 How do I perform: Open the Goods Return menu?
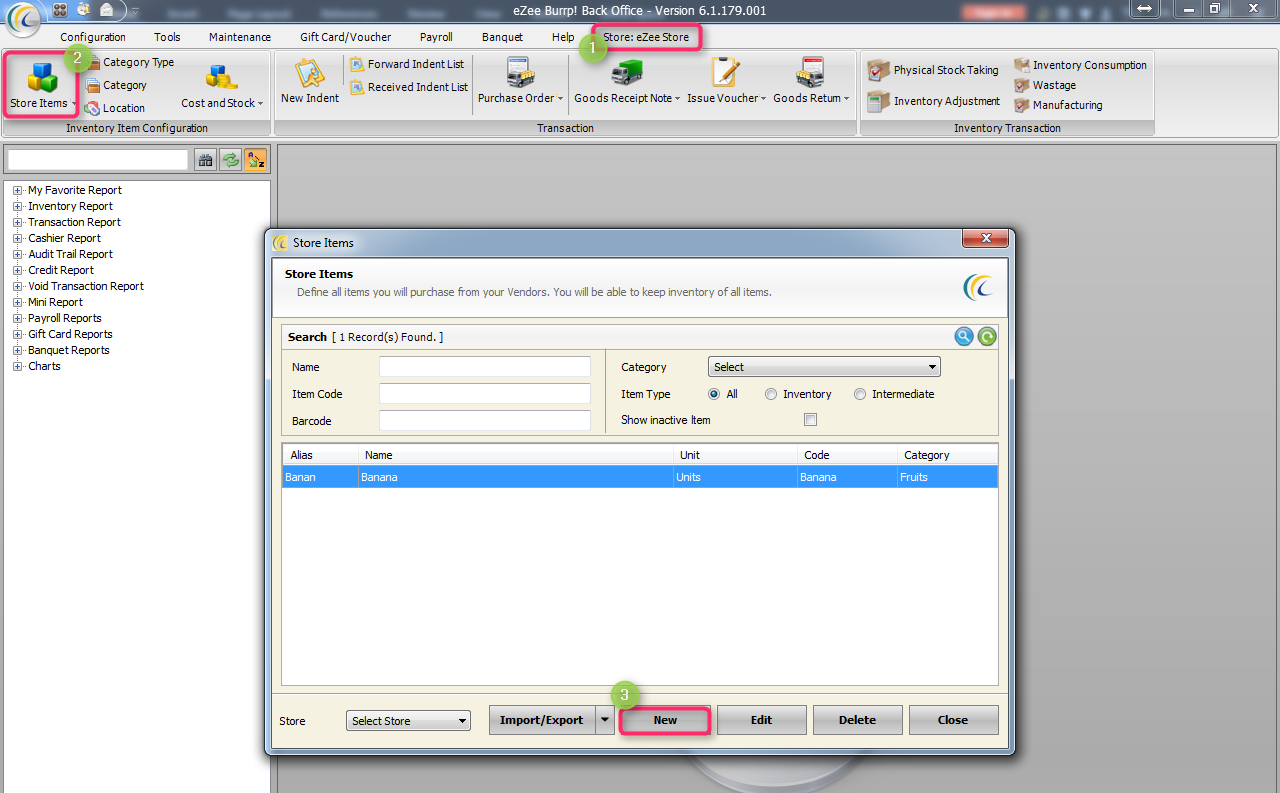(811, 82)
